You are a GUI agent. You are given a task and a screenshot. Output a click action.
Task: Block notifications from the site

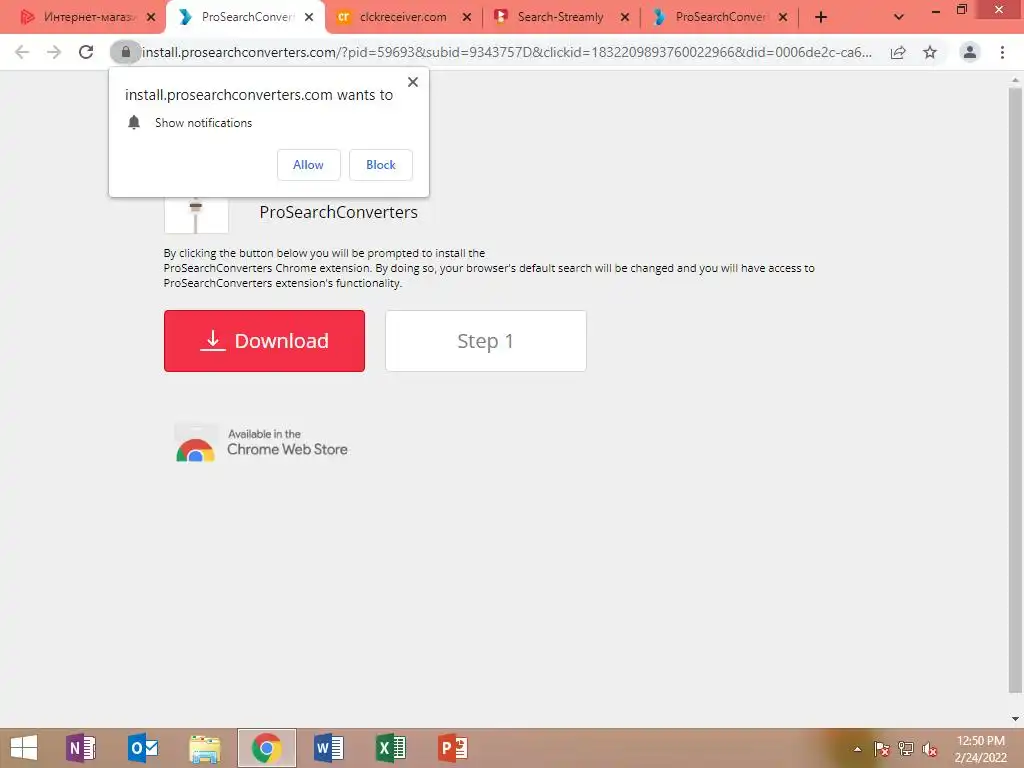[x=381, y=165]
